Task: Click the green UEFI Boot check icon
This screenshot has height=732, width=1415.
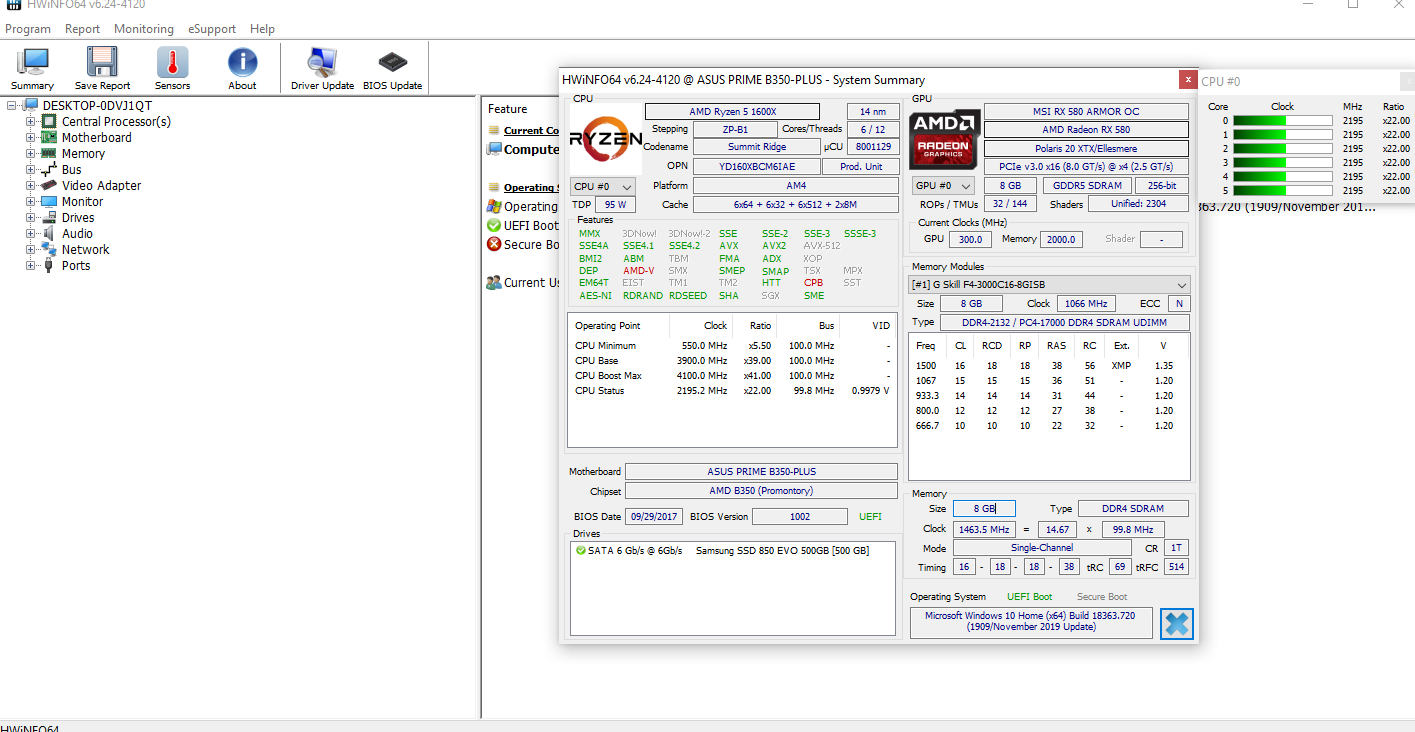Action: pos(494,226)
